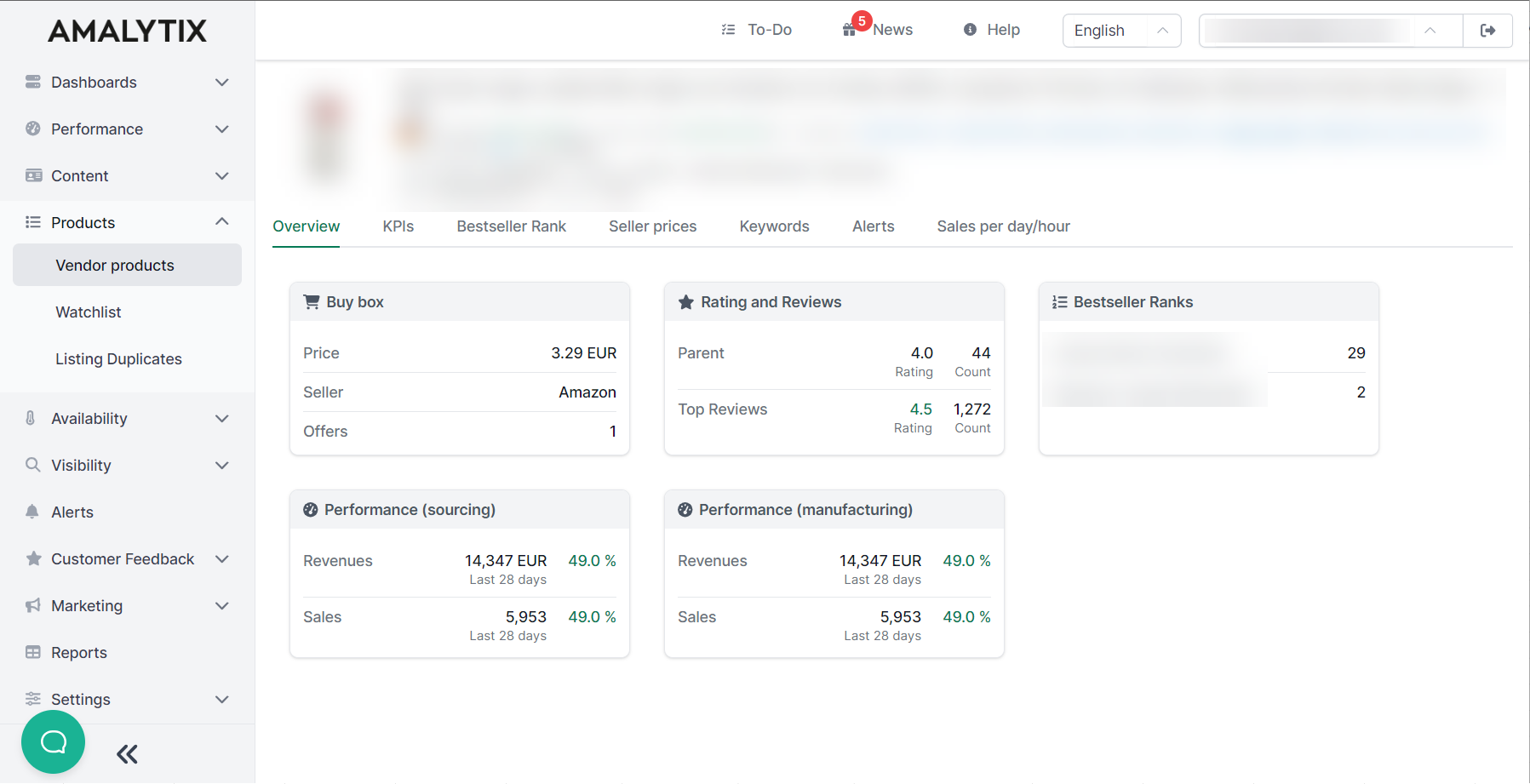
Task: Switch to the Keywords tab
Action: point(774,226)
